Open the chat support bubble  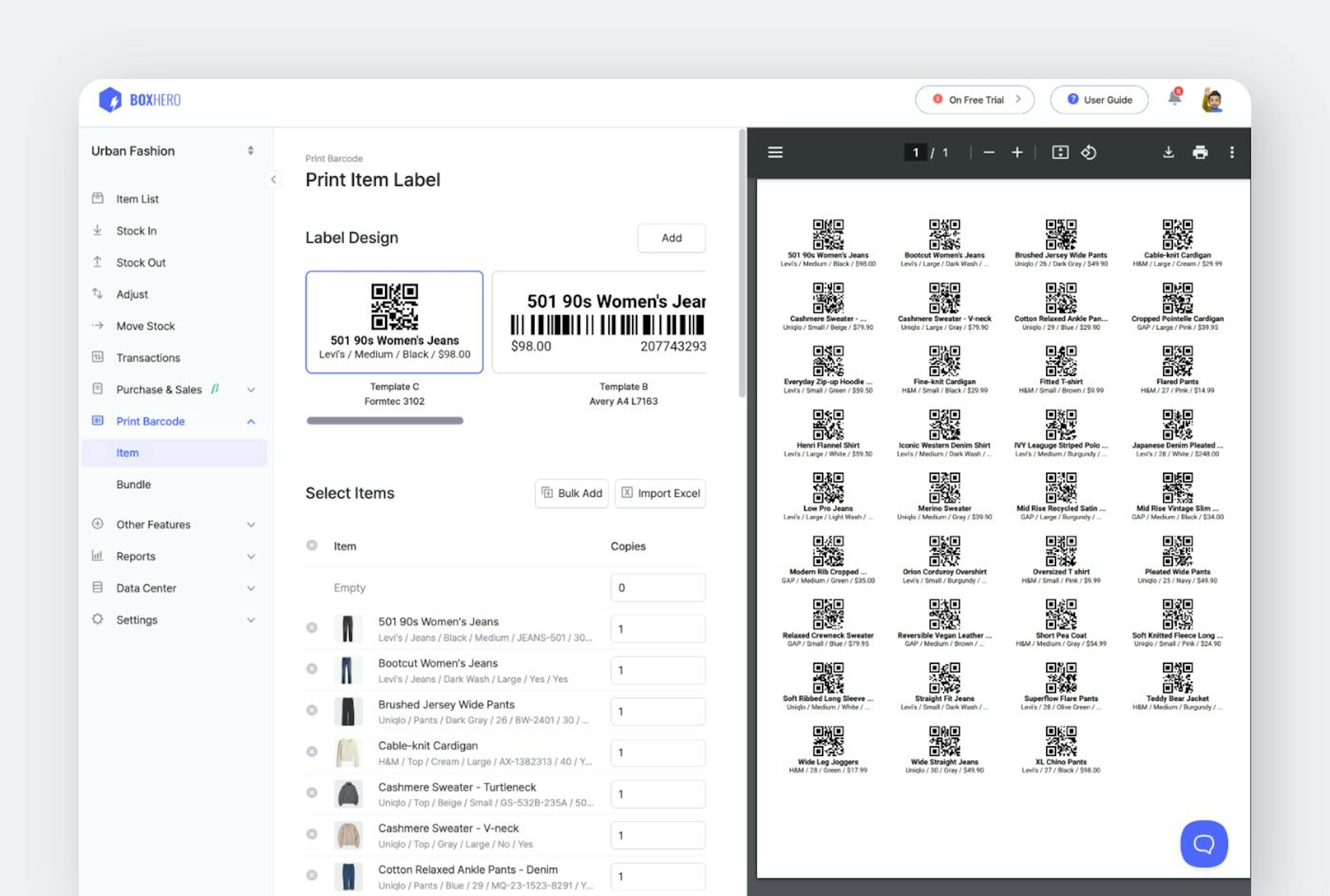click(x=1204, y=843)
